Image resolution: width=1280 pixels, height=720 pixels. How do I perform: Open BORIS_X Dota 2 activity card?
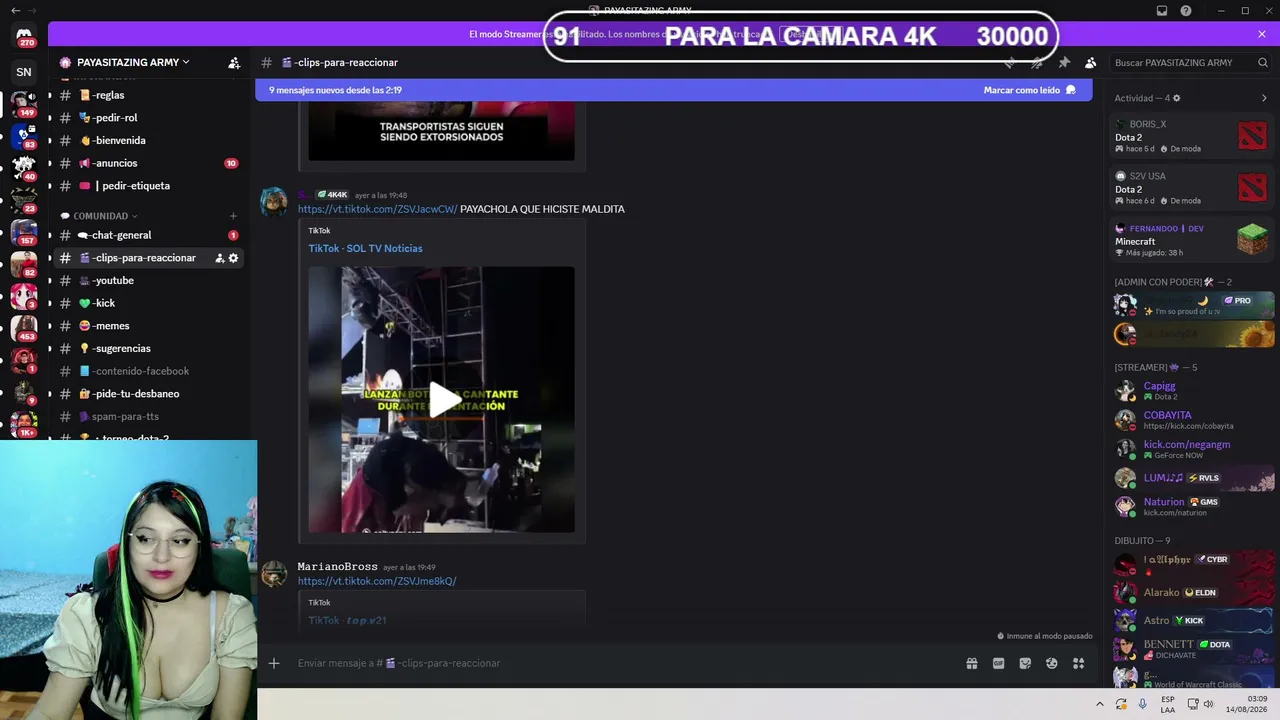(1191, 136)
